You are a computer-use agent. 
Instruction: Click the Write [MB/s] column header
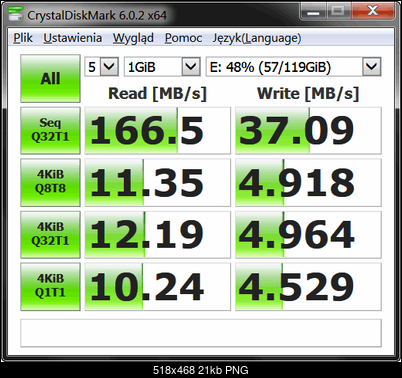point(308,94)
